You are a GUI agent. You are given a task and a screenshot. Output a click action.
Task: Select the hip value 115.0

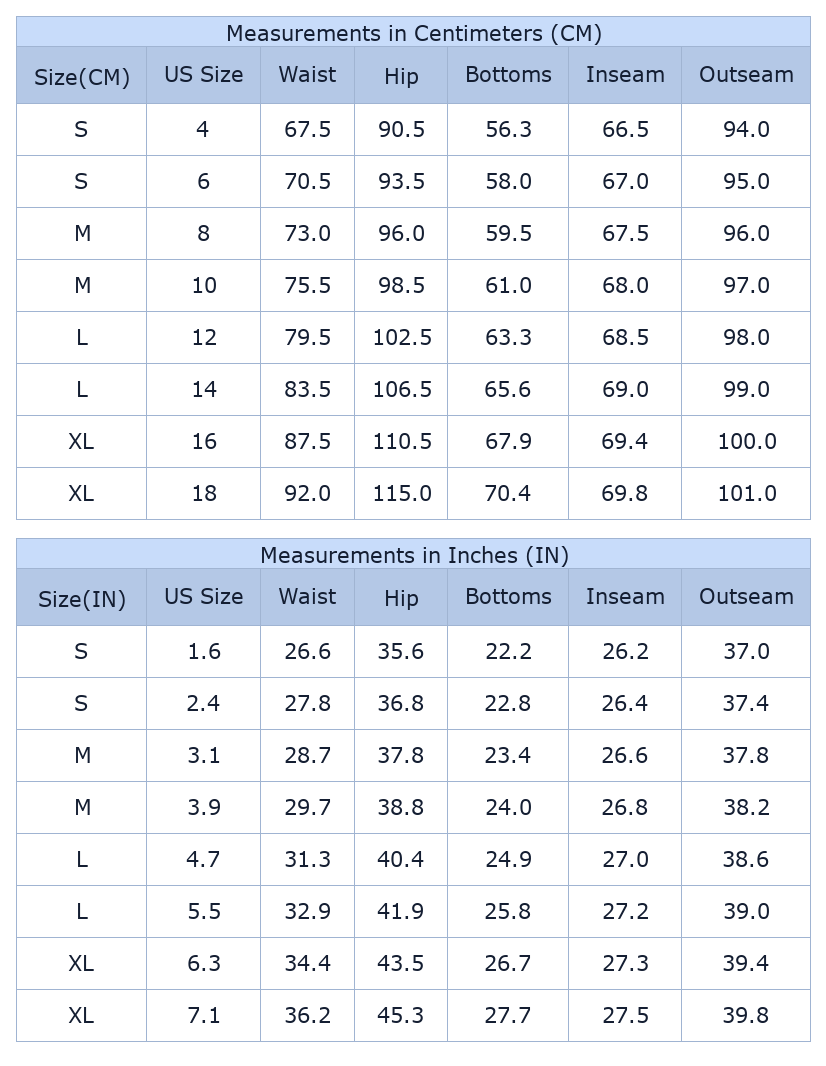(x=401, y=494)
